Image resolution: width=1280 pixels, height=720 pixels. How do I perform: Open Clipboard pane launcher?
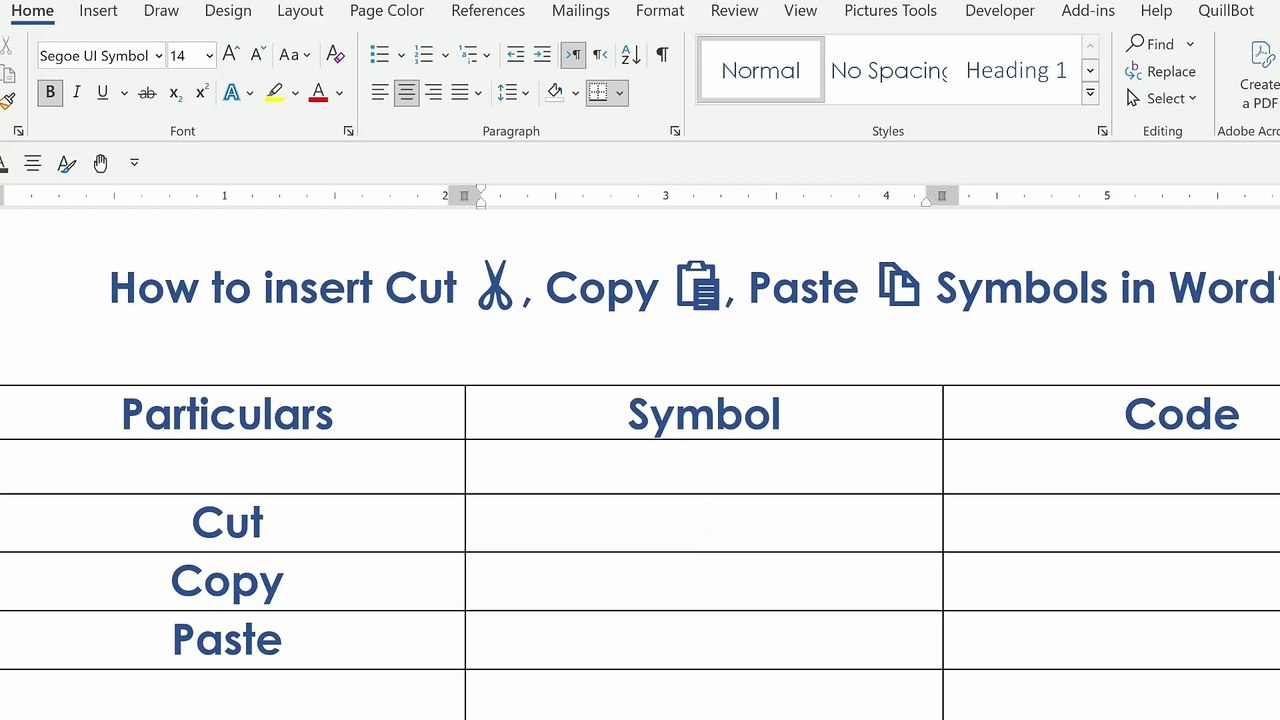pos(18,131)
